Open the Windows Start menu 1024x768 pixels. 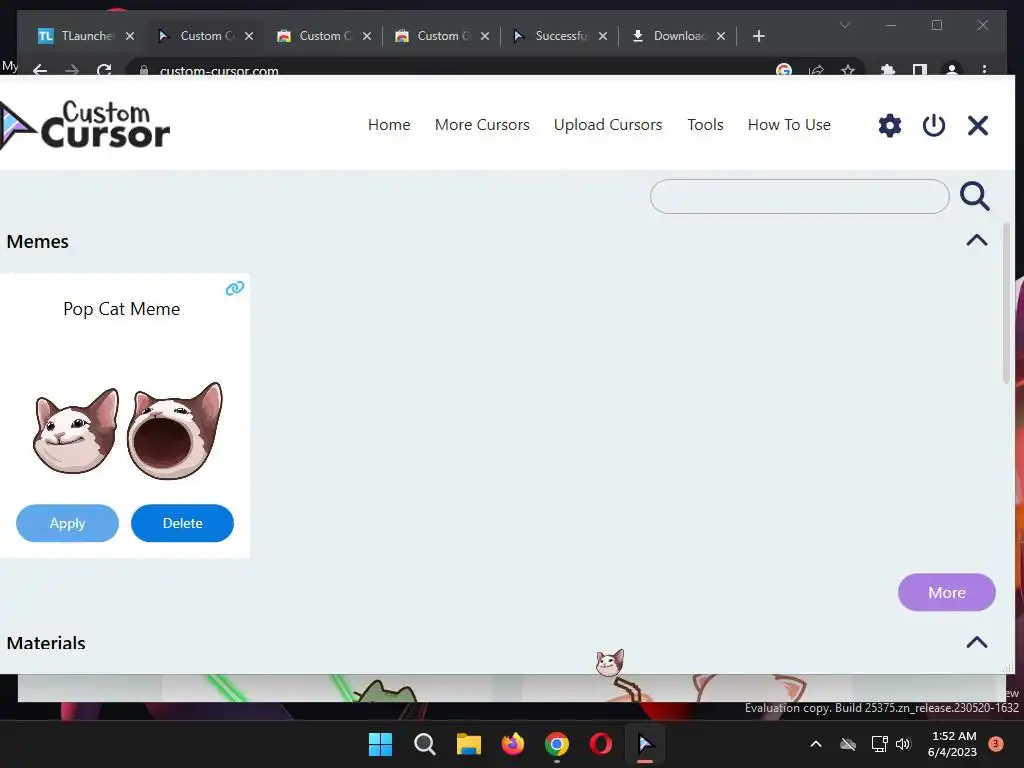(380, 744)
